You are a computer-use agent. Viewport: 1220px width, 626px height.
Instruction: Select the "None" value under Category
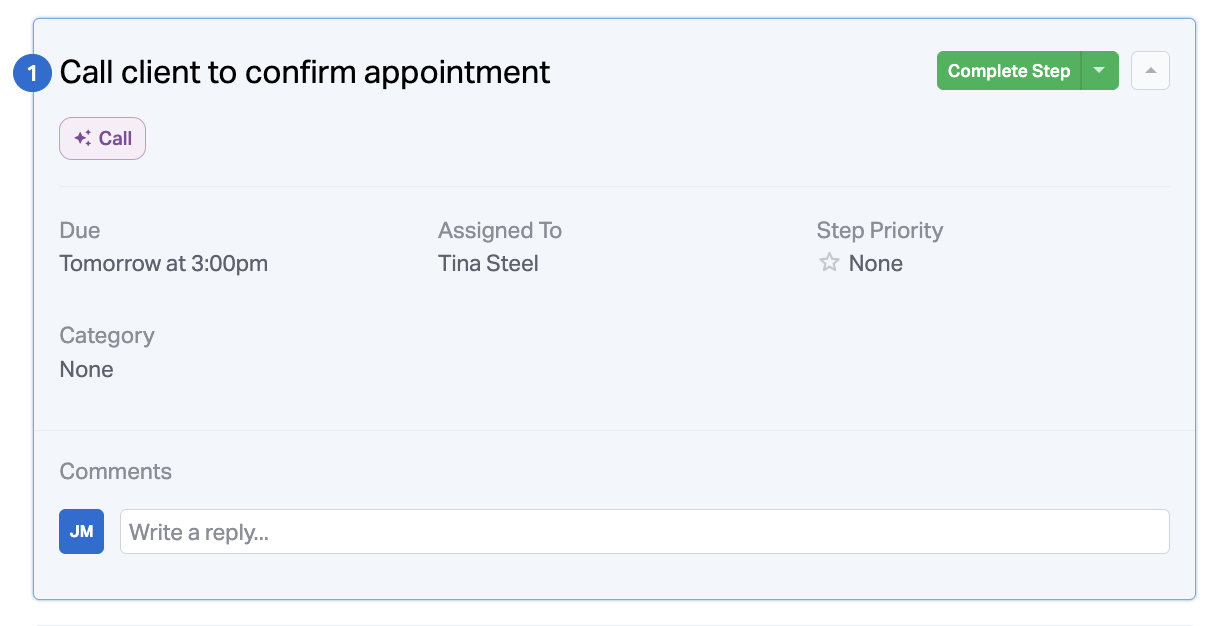[x=87, y=370]
